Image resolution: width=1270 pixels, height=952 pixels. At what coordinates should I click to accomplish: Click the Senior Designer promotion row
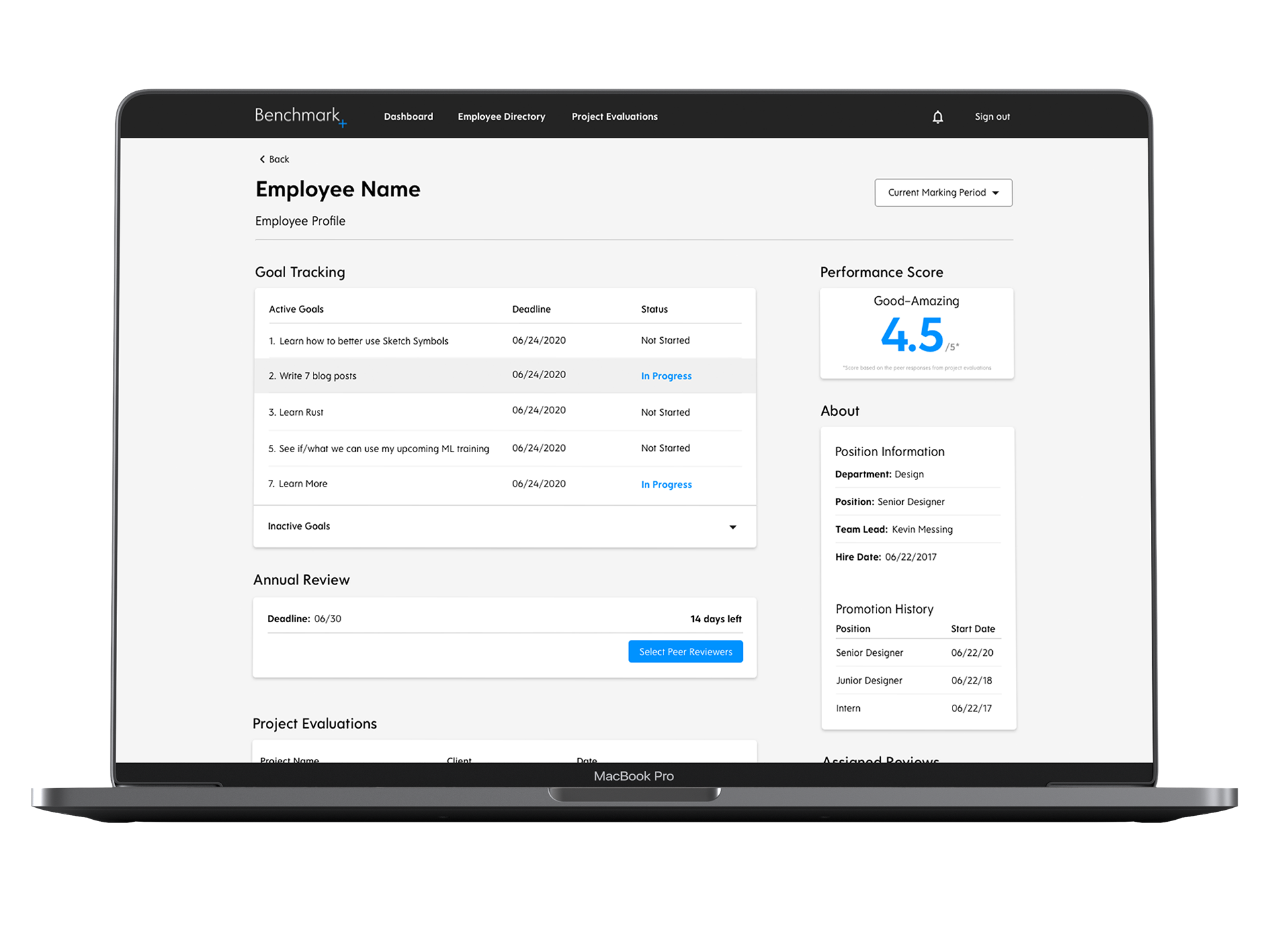[x=869, y=653]
